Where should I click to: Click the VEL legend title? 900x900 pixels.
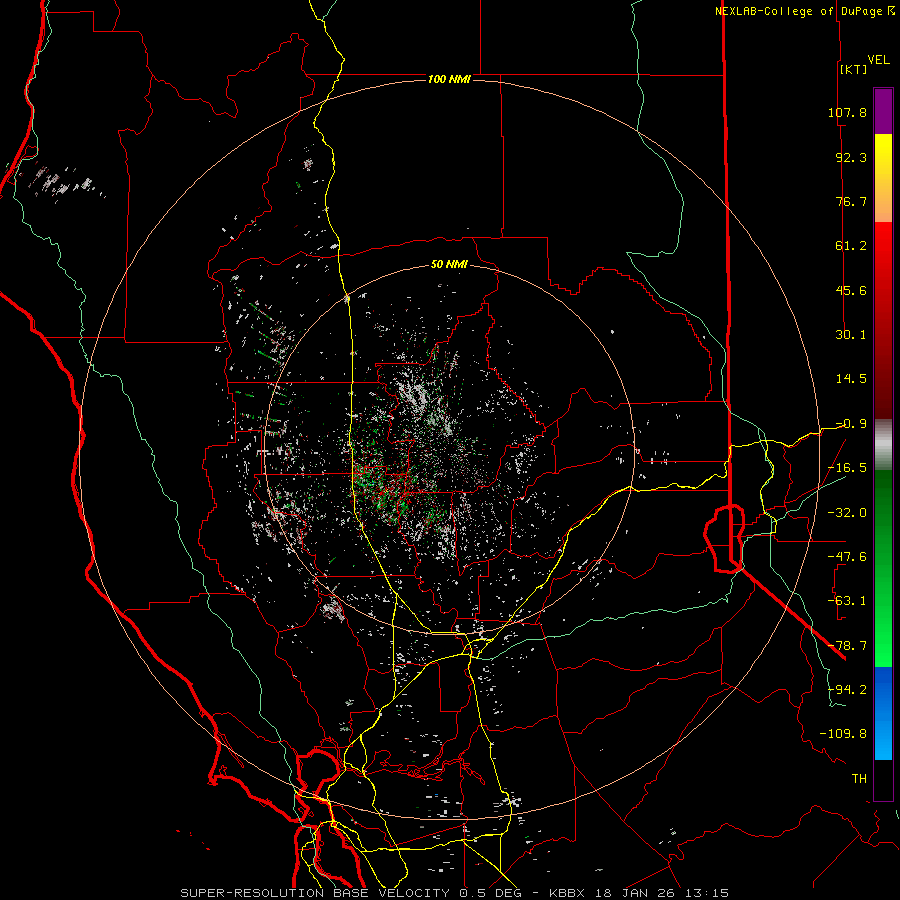click(879, 59)
